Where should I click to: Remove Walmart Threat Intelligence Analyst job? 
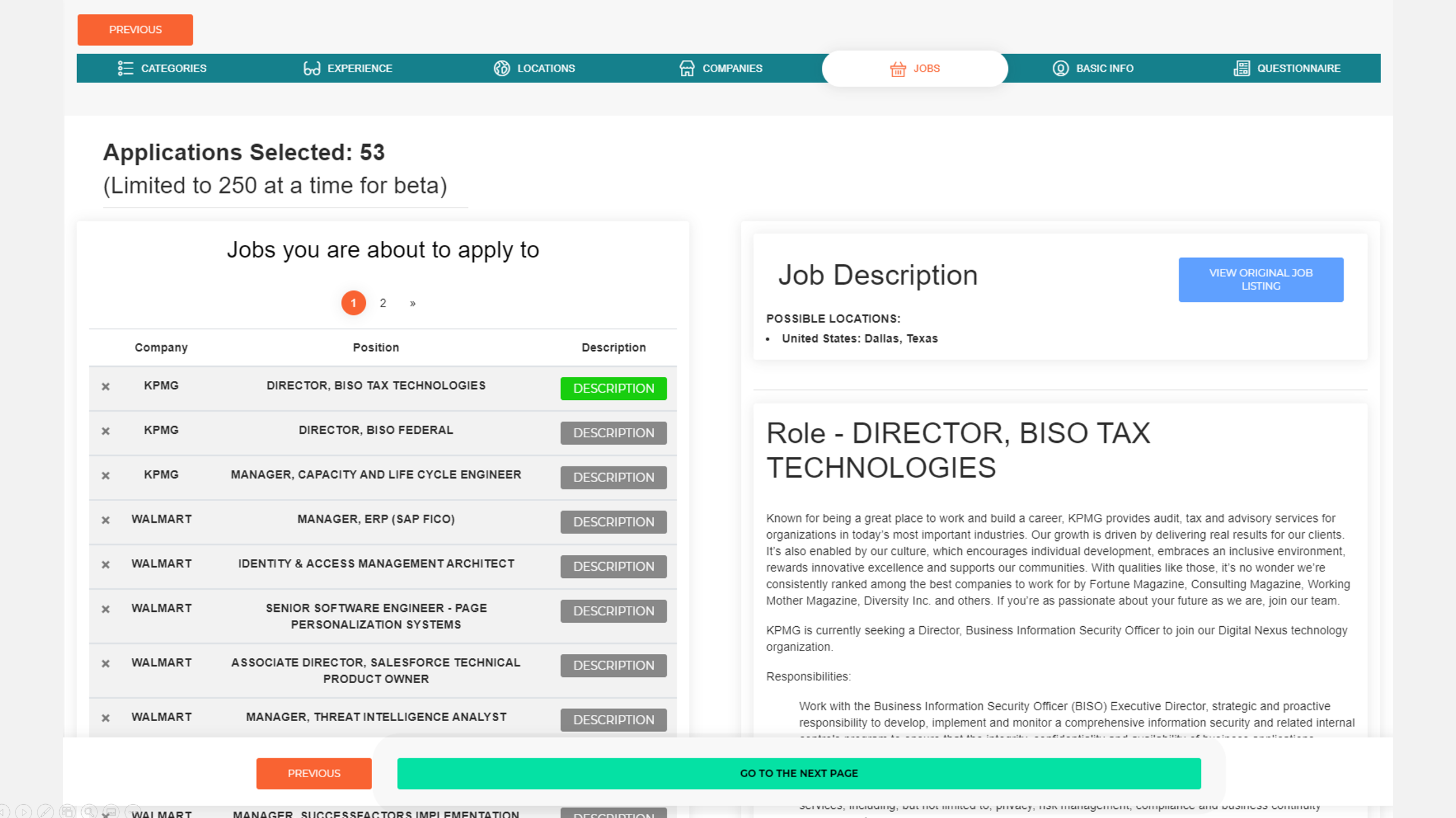pyautogui.click(x=105, y=718)
